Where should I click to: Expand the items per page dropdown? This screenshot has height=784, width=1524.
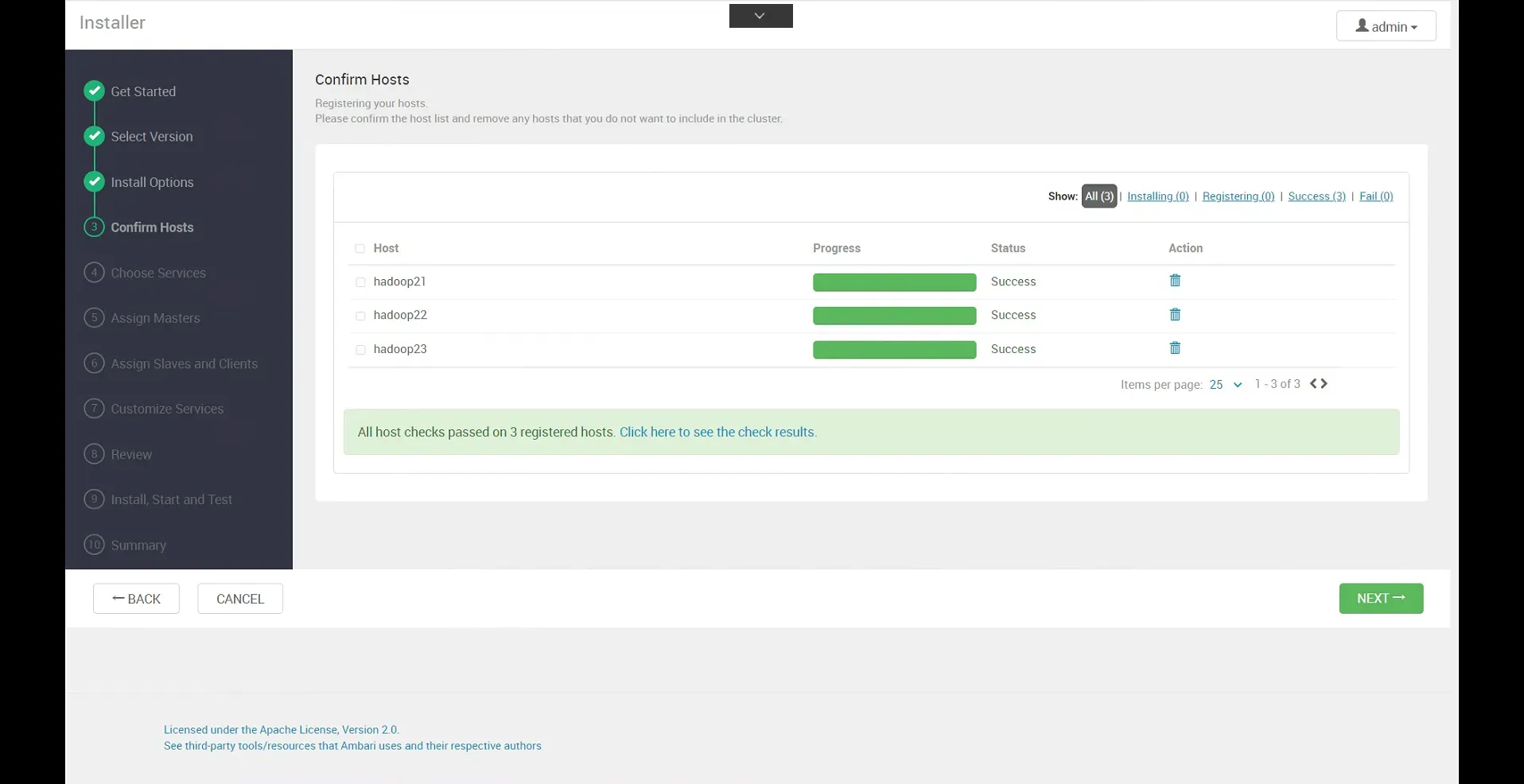(1225, 385)
